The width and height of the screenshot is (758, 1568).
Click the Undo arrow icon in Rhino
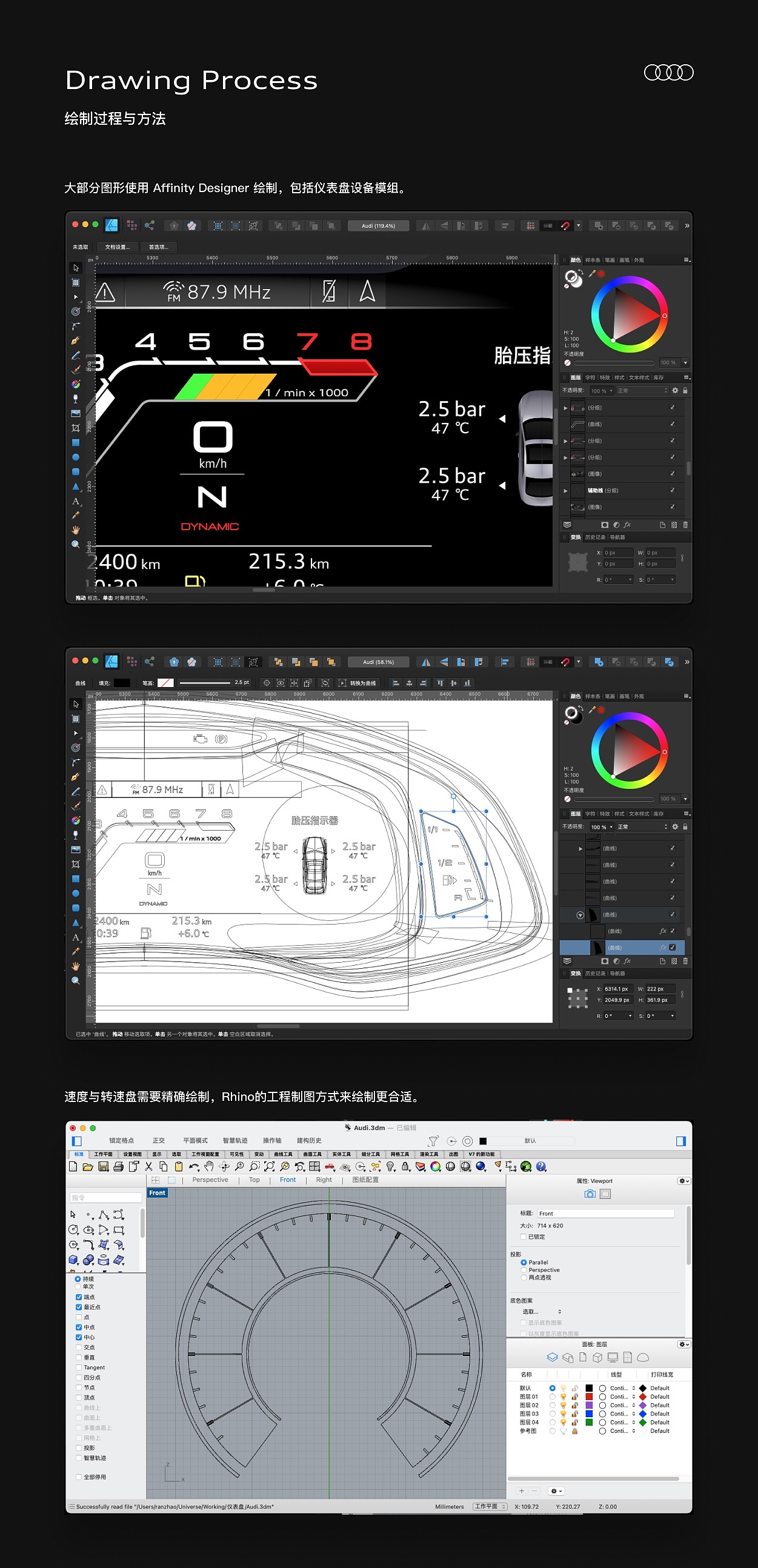194,1166
